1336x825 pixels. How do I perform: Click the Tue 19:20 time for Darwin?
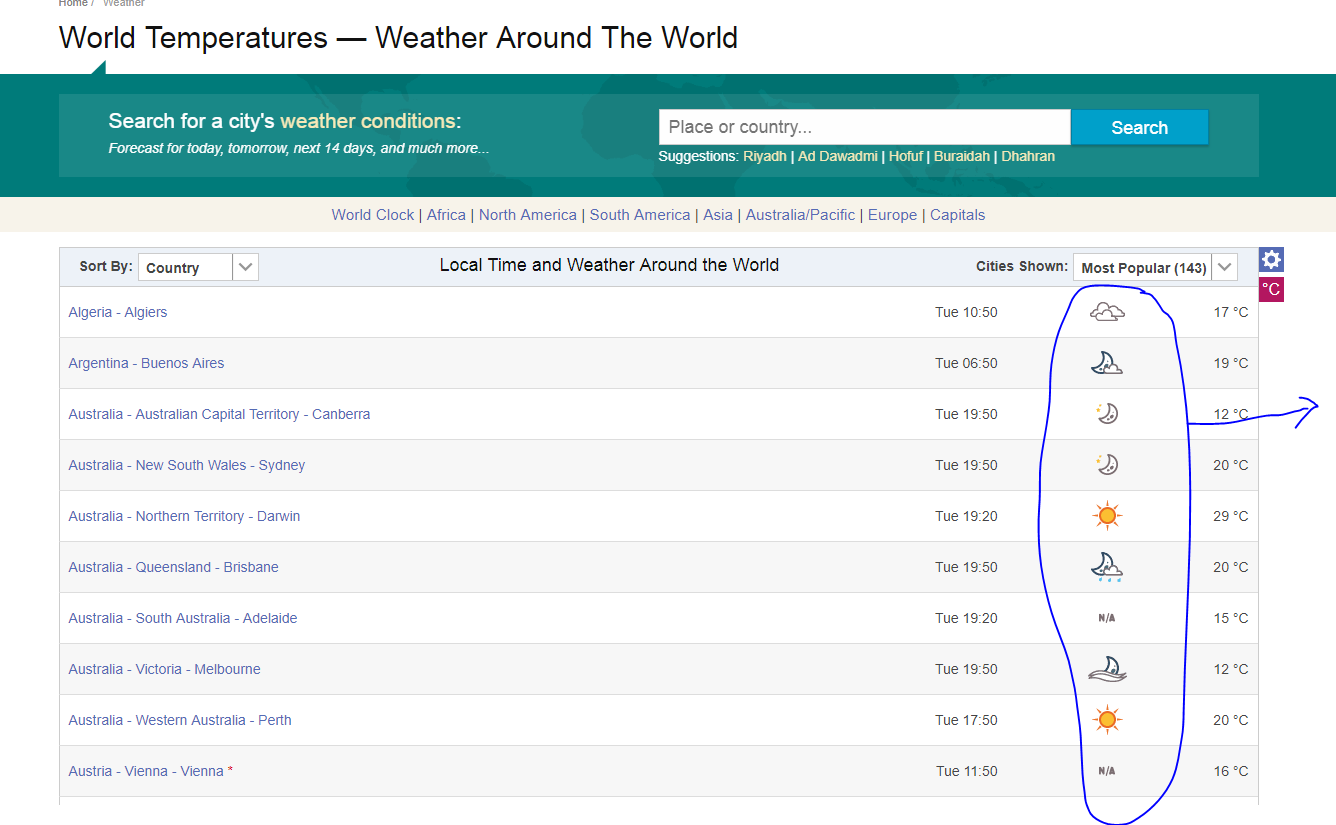coord(966,516)
